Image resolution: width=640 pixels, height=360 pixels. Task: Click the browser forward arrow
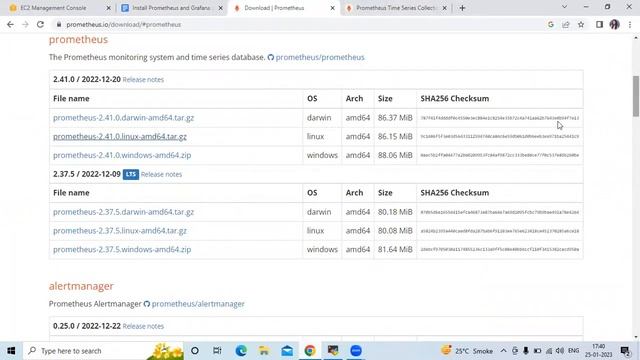click(x=25, y=24)
